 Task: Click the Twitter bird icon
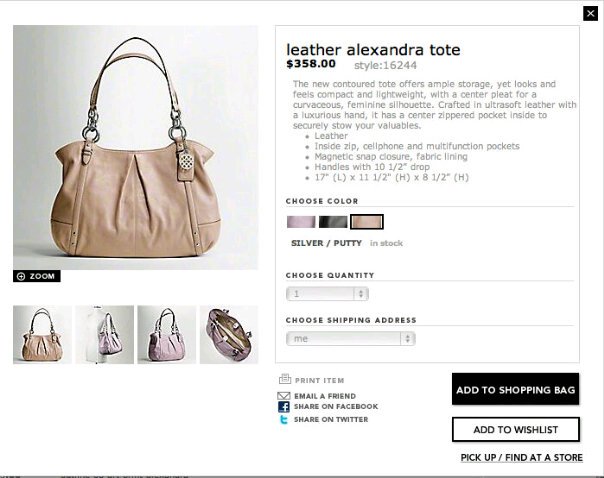(x=284, y=419)
